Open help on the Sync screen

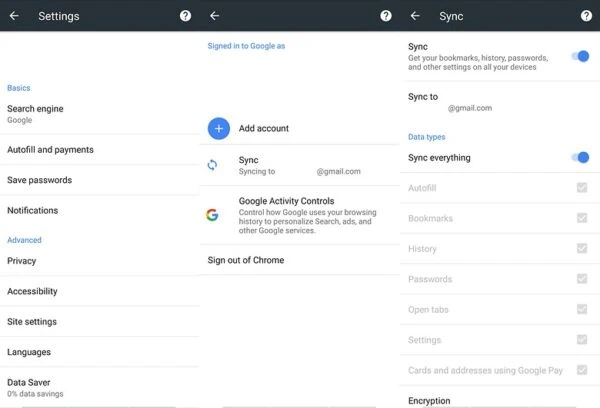click(586, 16)
